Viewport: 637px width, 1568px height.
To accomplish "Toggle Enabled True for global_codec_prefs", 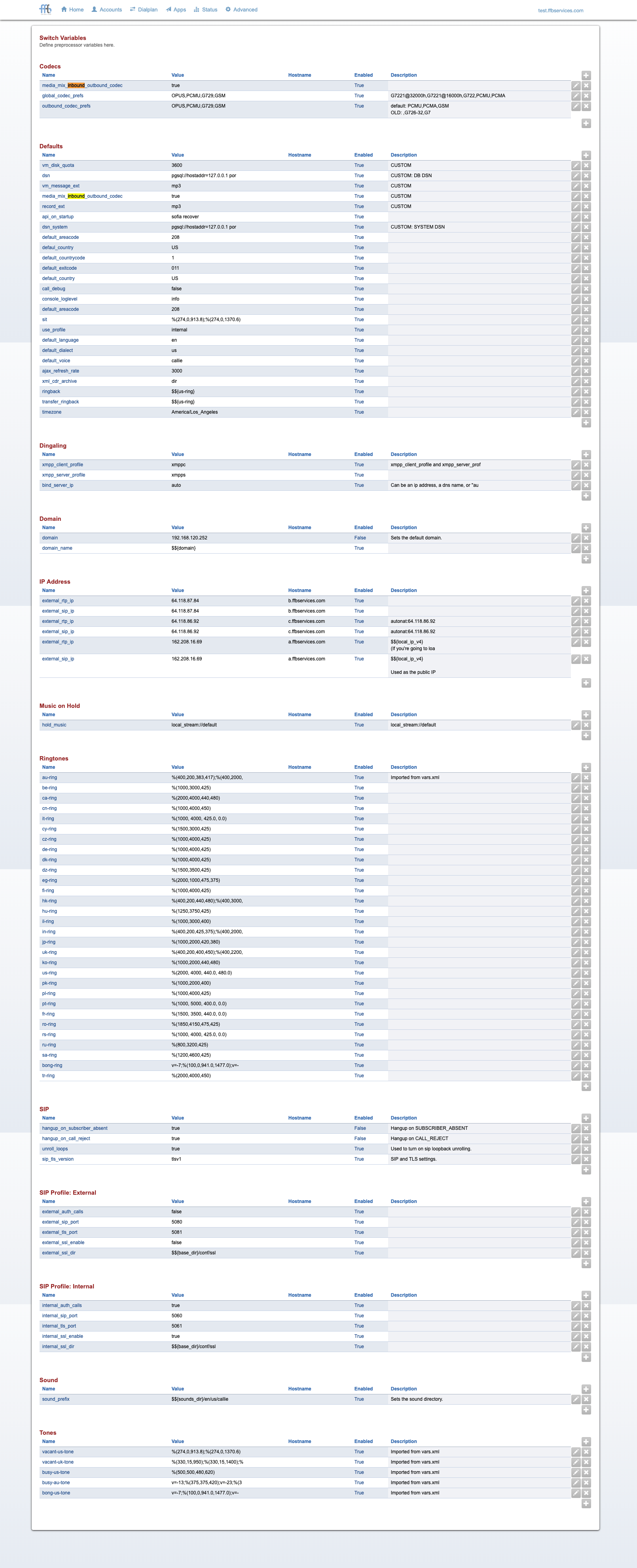I will [x=359, y=96].
